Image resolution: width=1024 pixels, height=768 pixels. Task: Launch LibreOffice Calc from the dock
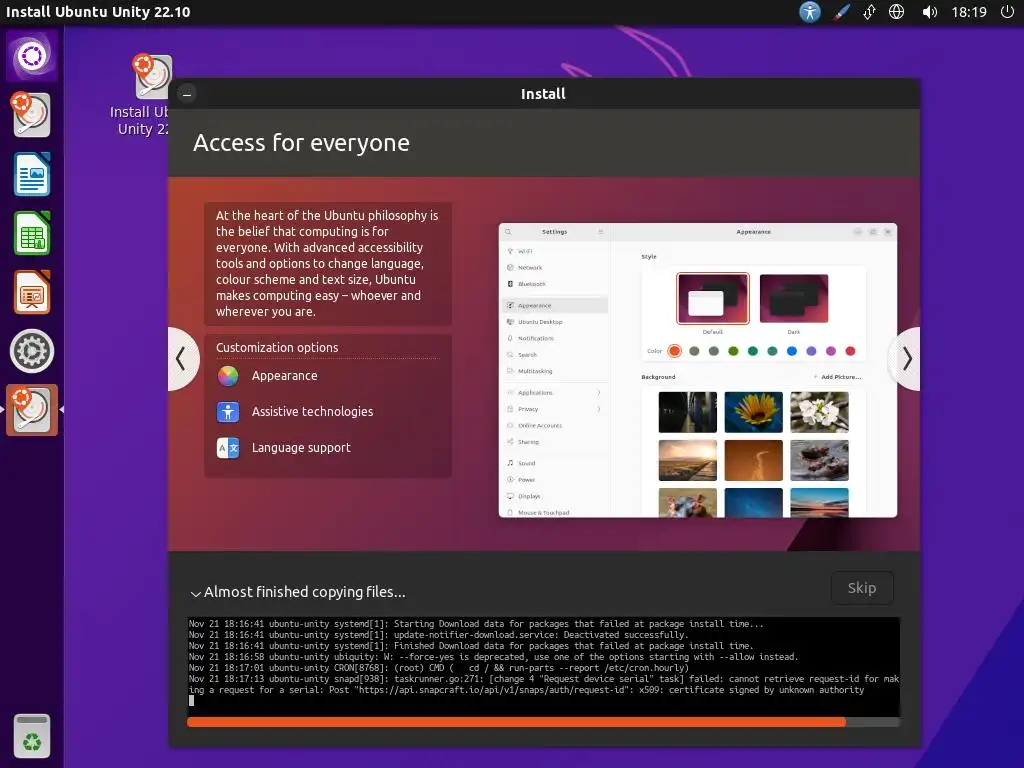pos(31,233)
